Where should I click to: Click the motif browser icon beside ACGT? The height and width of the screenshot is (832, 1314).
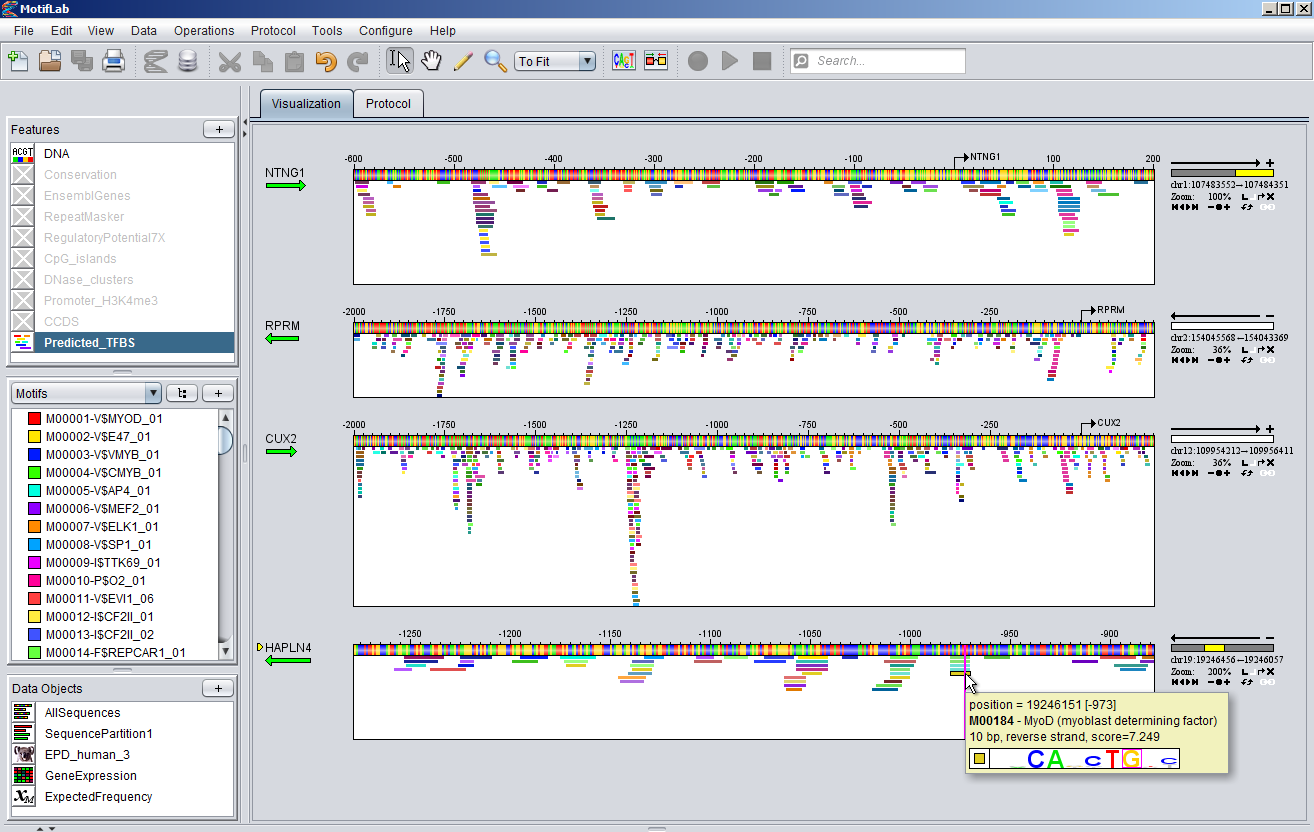click(x=656, y=61)
